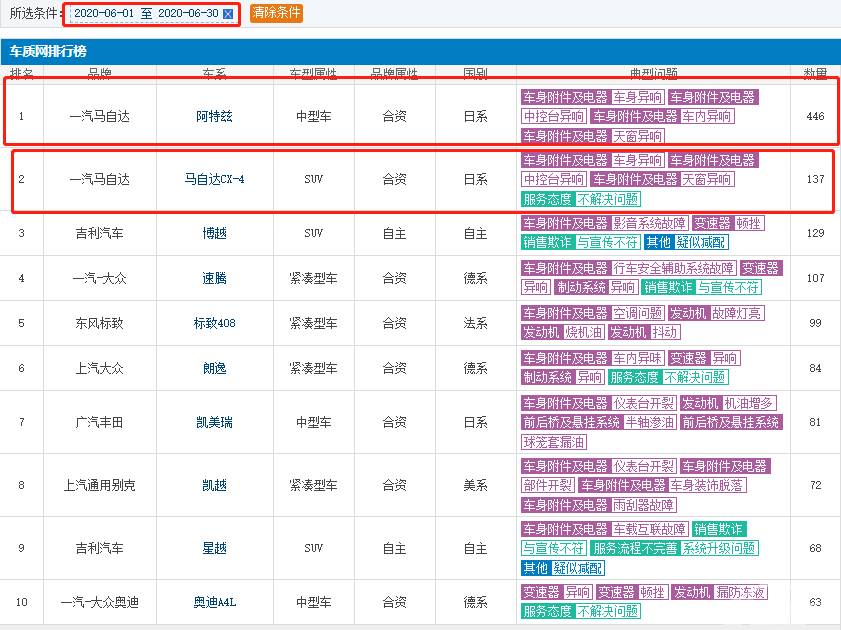Open the 标致408 series link
This screenshot has width=841, height=630.
(x=213, y=323)
